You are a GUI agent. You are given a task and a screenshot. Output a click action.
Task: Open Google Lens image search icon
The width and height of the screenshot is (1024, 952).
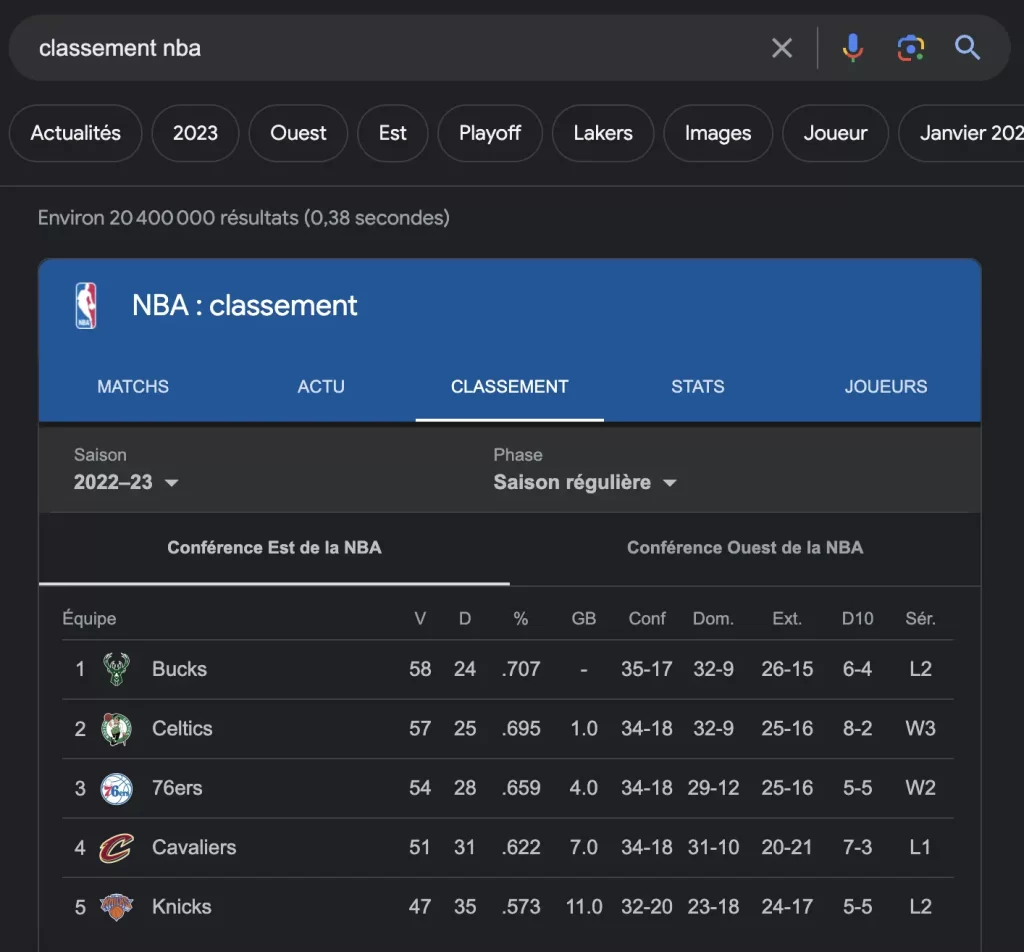coord(910,48)
